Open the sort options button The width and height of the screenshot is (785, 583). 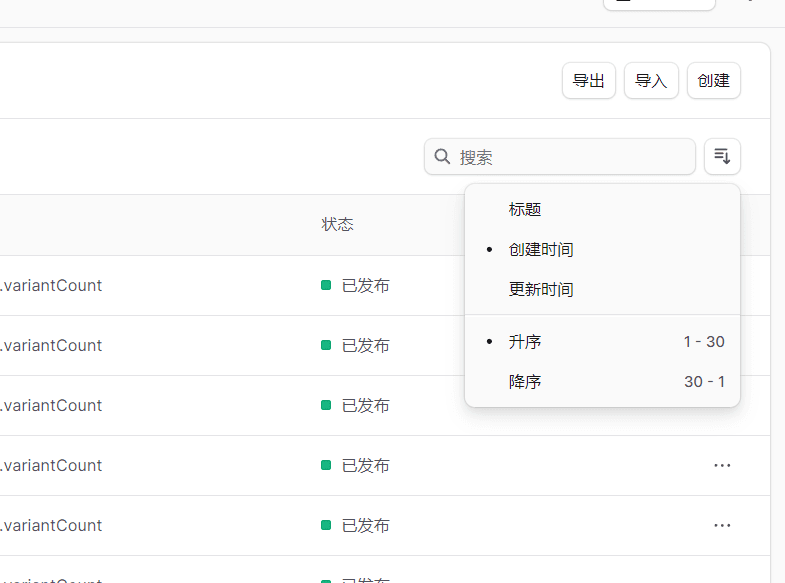[x=722, y=156]
